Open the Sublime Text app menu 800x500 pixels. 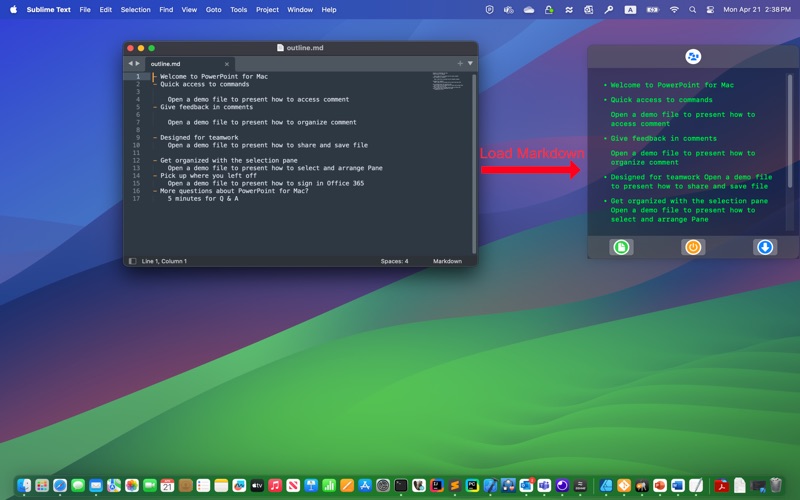pyautogui.click(x=48, y=10)
